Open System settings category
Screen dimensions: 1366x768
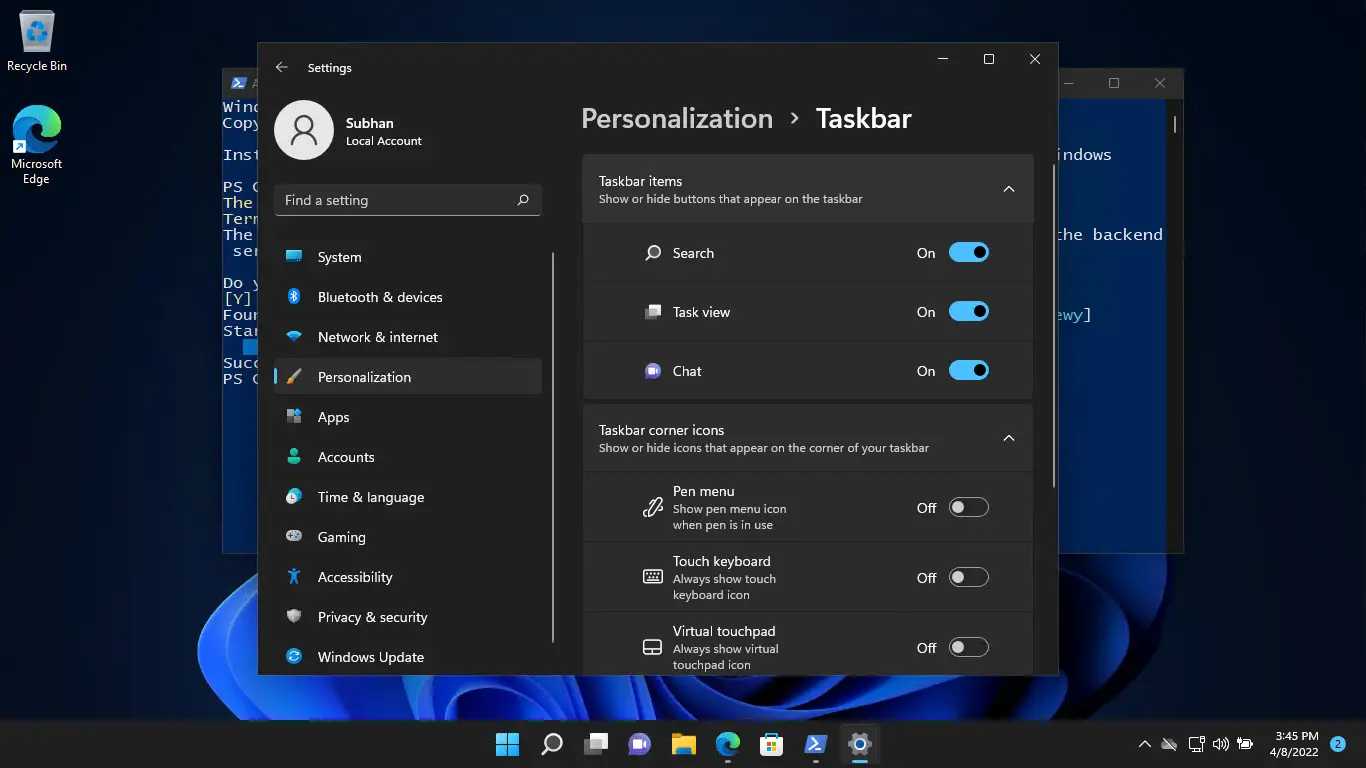[408, 257]
